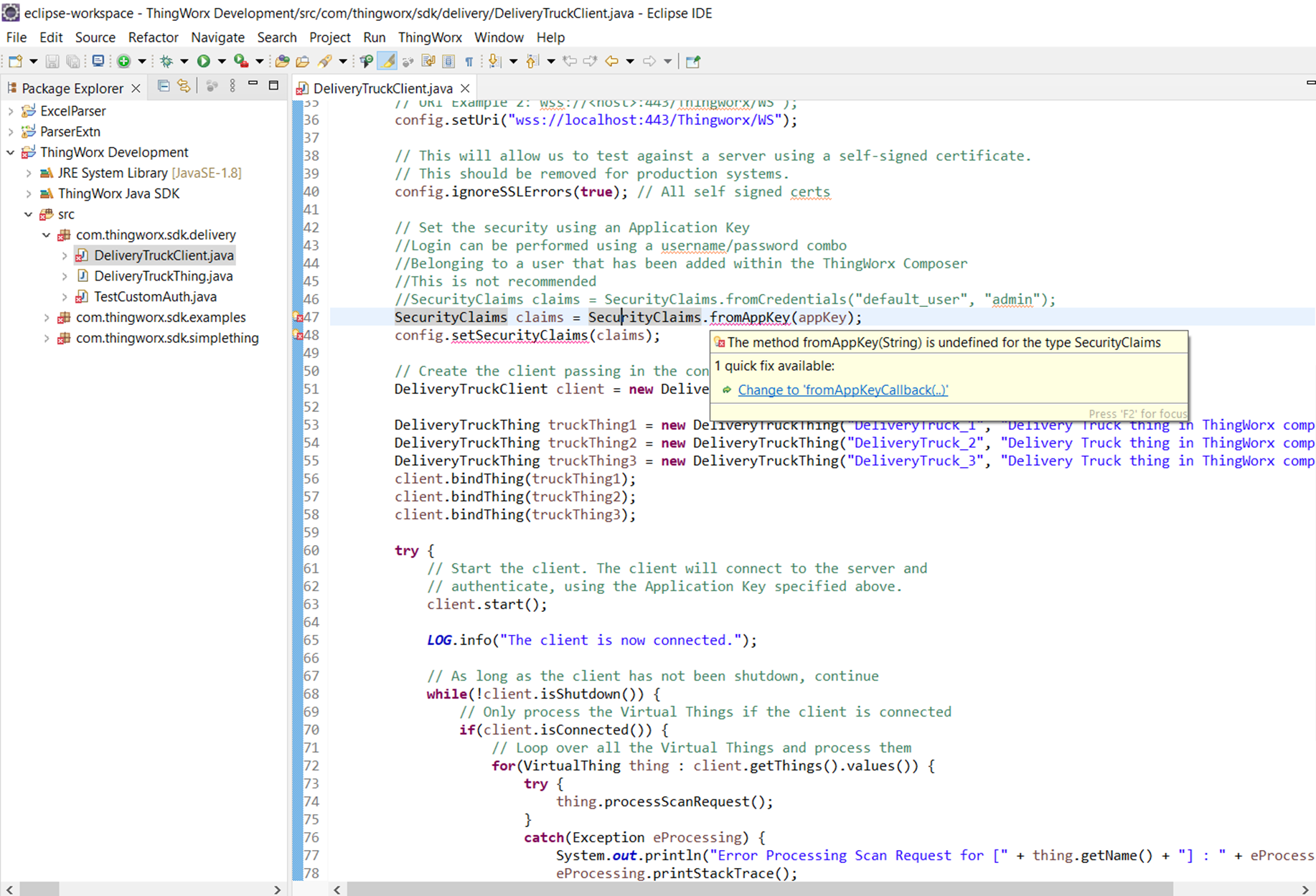Image resolution: width=1316 pixels, height=896 pixels.
Task: Toggle Mark Occurrences highlighting in toolbar
Action: coord(388,61)
